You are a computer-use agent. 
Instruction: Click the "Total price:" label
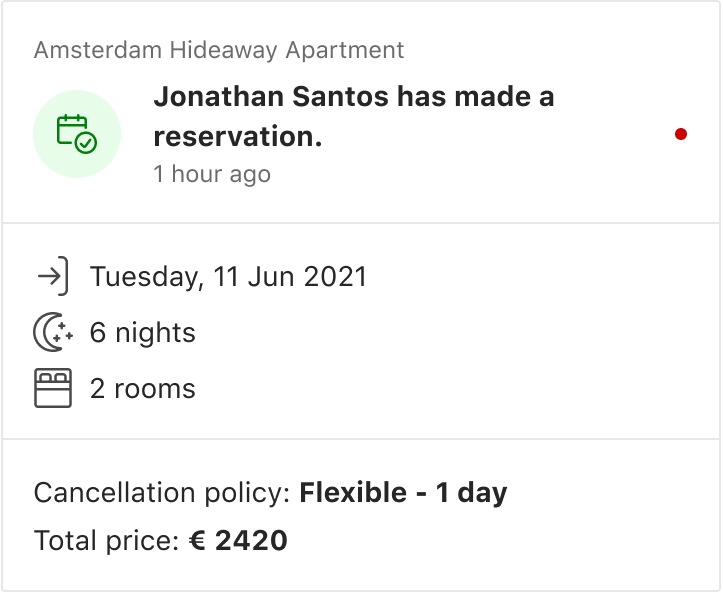pos(107,541)
